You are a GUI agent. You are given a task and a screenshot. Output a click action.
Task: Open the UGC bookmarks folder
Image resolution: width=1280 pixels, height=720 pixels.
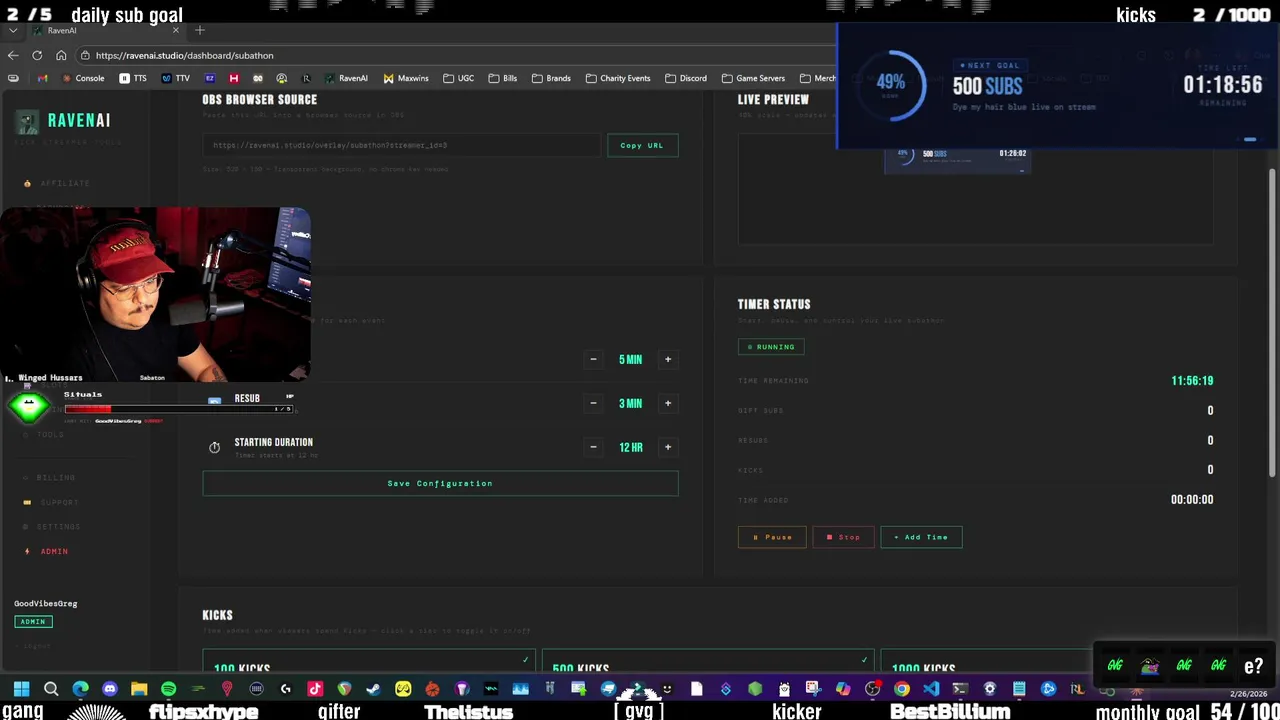(x=458, y=78)
